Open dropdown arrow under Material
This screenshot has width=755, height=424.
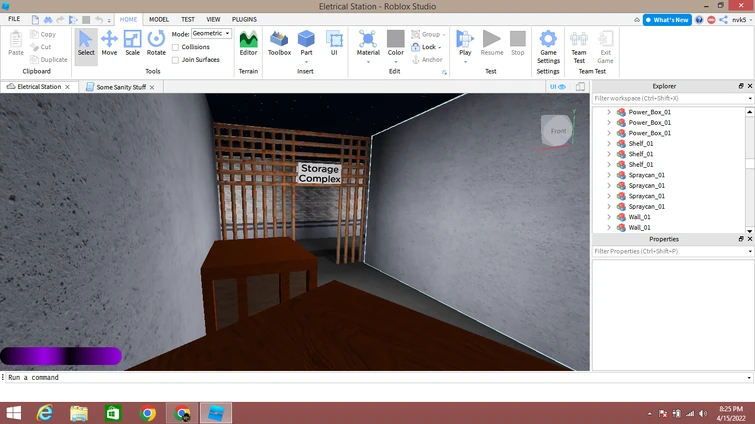[x=368, y=62]
